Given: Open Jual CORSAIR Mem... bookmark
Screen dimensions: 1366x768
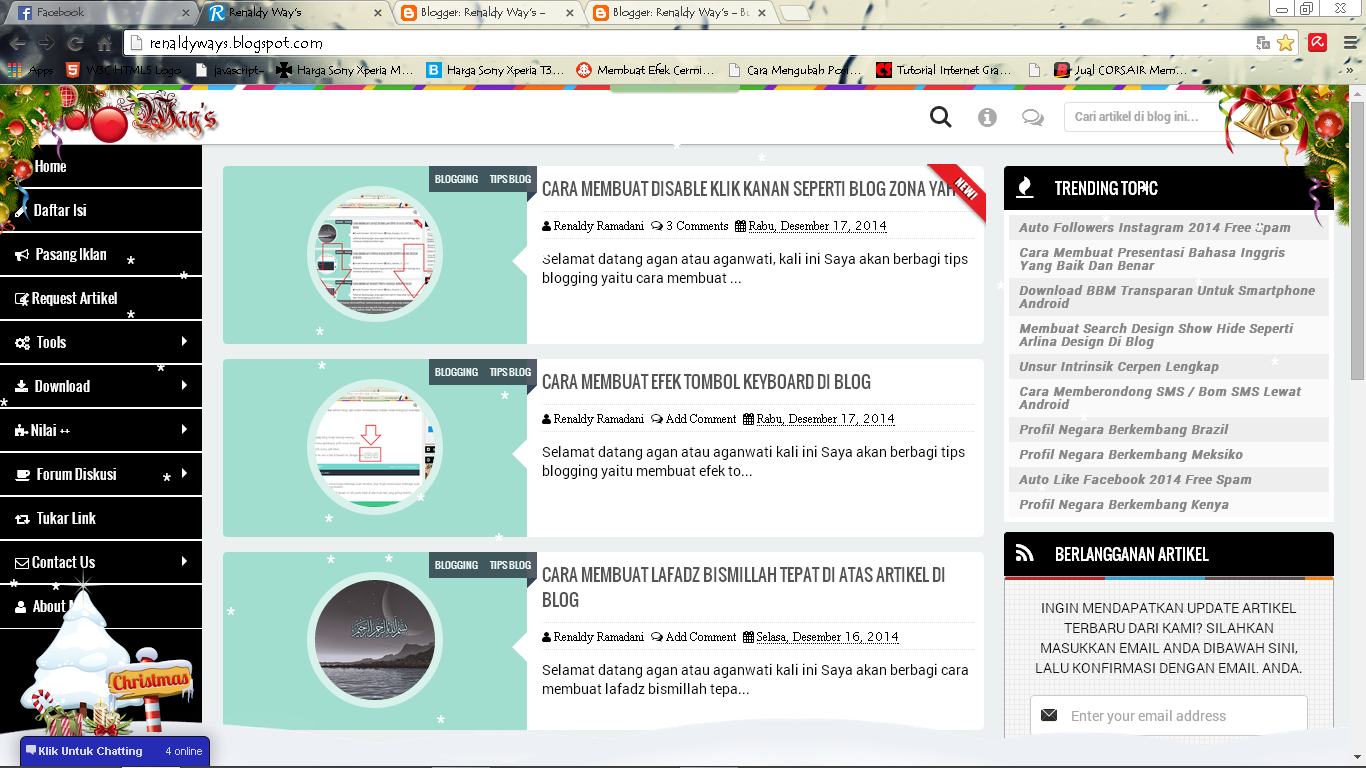Looking at the screenshot, I should coord(1120,70).
